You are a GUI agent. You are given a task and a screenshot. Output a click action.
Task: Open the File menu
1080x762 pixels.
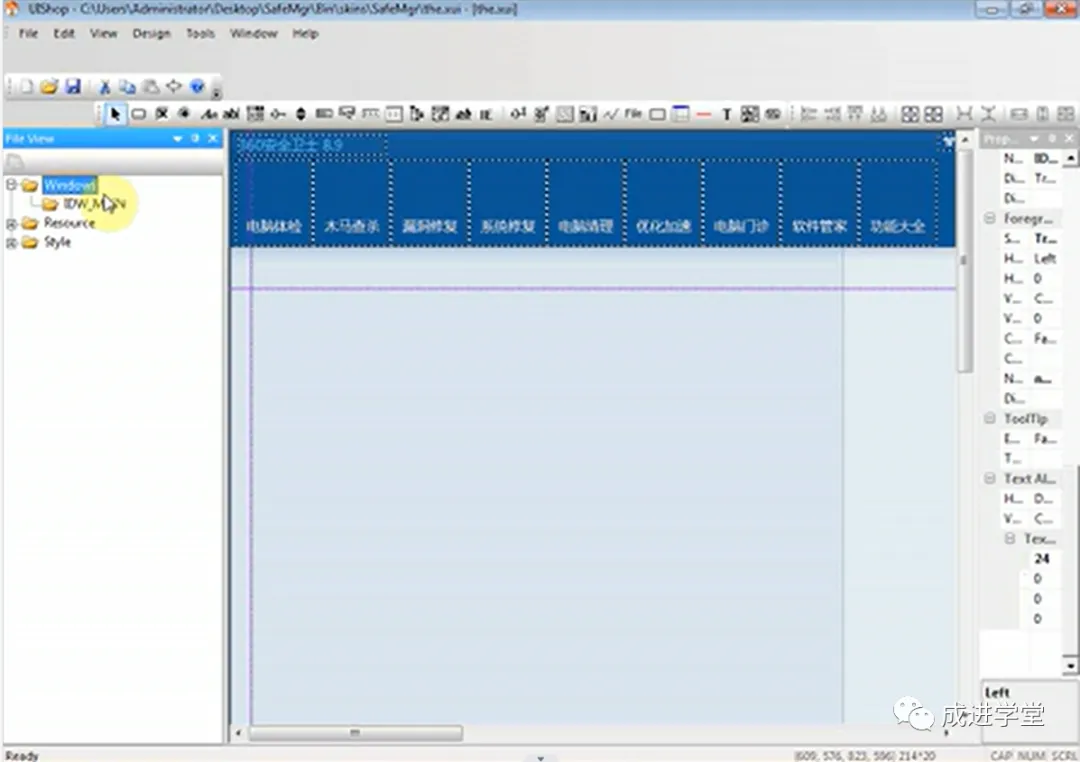[x=28, y=33]
